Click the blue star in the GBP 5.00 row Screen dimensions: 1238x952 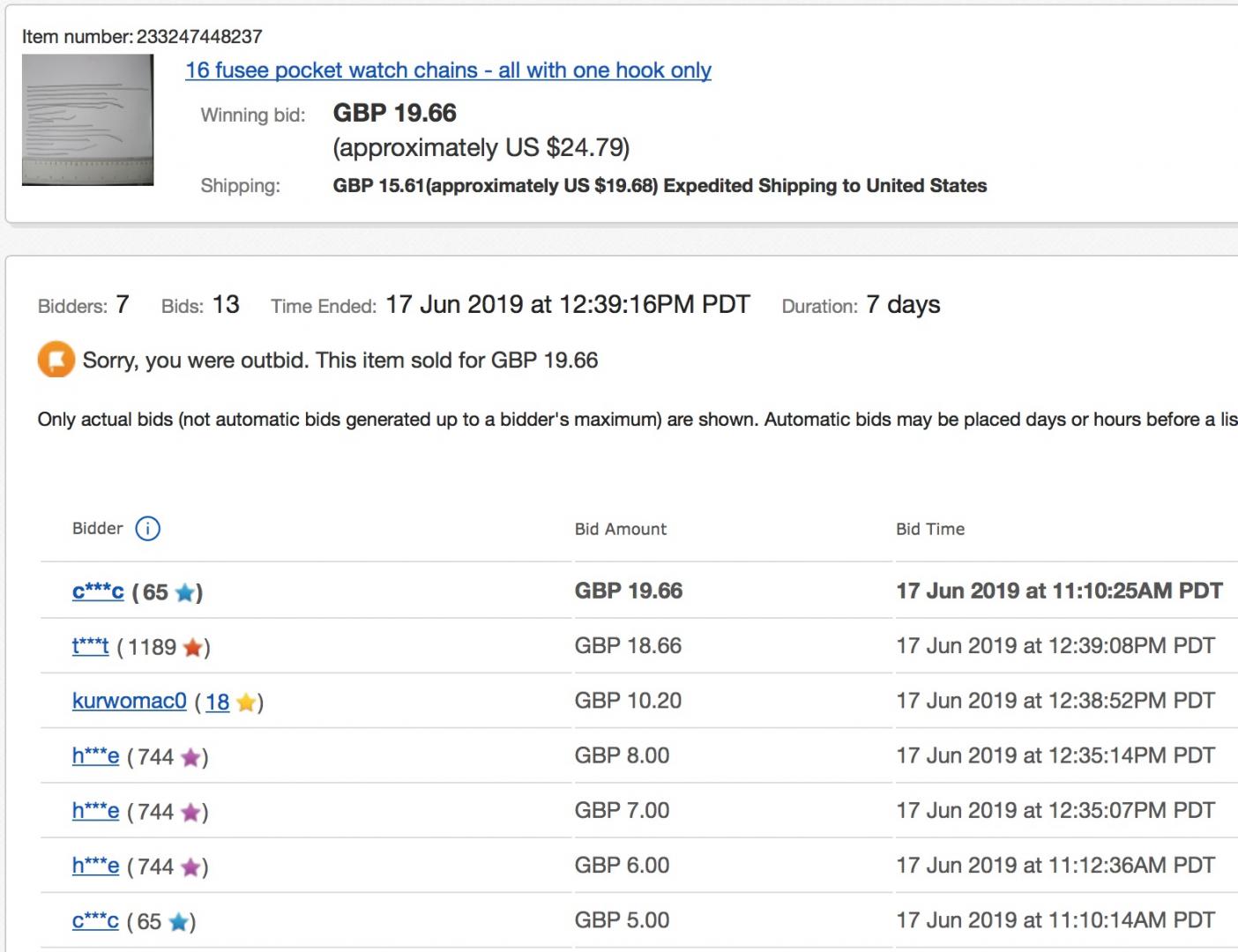click(178, 922)
